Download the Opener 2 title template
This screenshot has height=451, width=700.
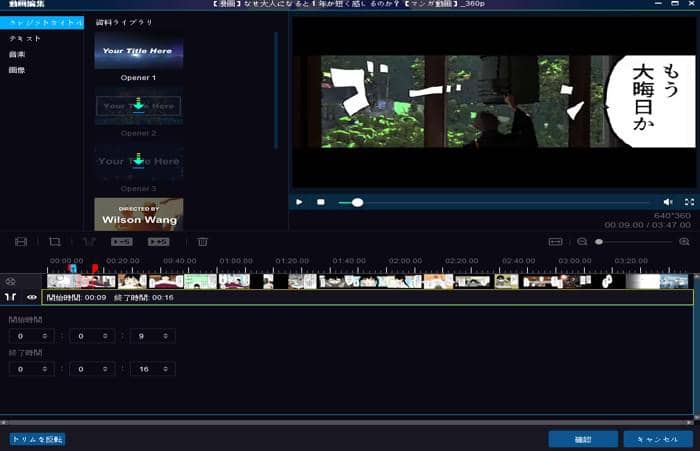[x=138, y=105]
